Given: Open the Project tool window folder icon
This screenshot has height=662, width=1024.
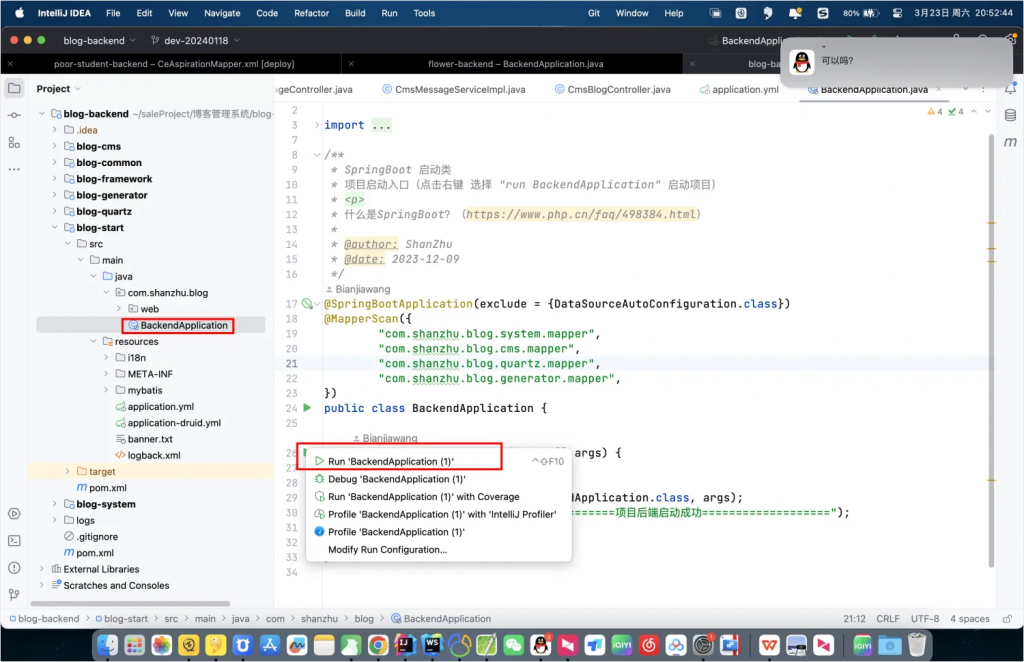Looking at the screenshot, I should [x=14, y=88].
